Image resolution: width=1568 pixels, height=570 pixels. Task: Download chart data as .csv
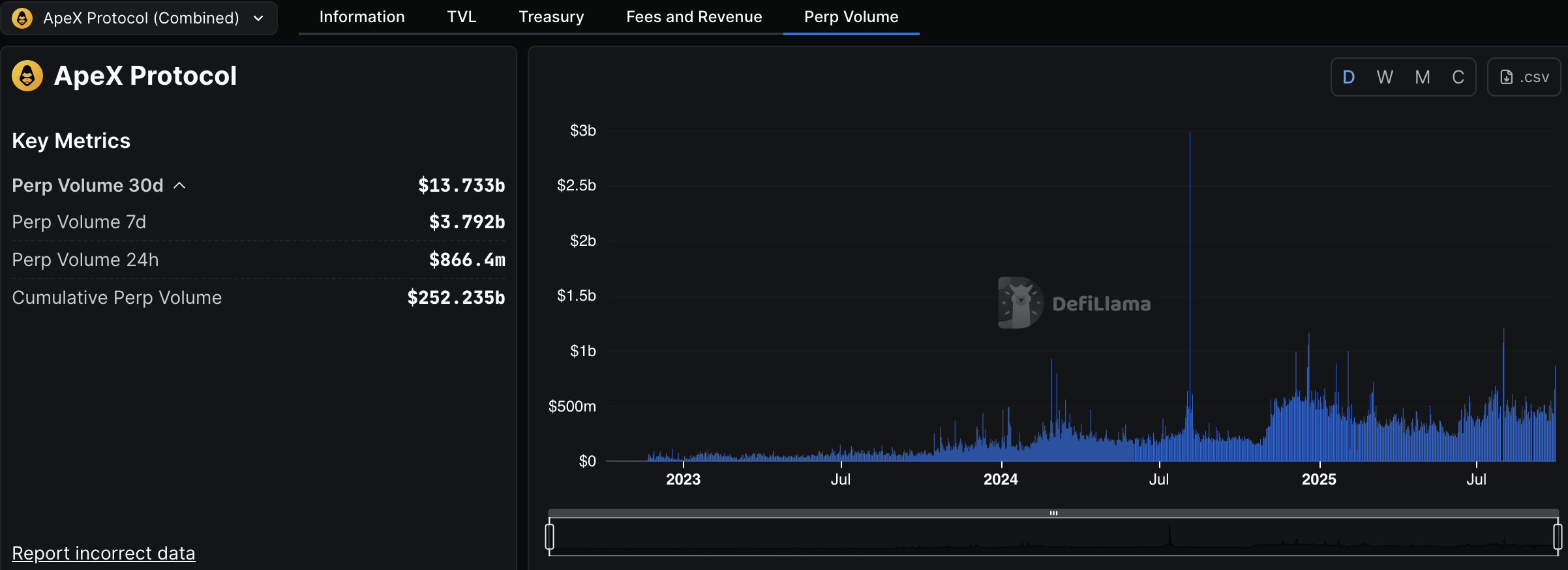(1524, 77)
